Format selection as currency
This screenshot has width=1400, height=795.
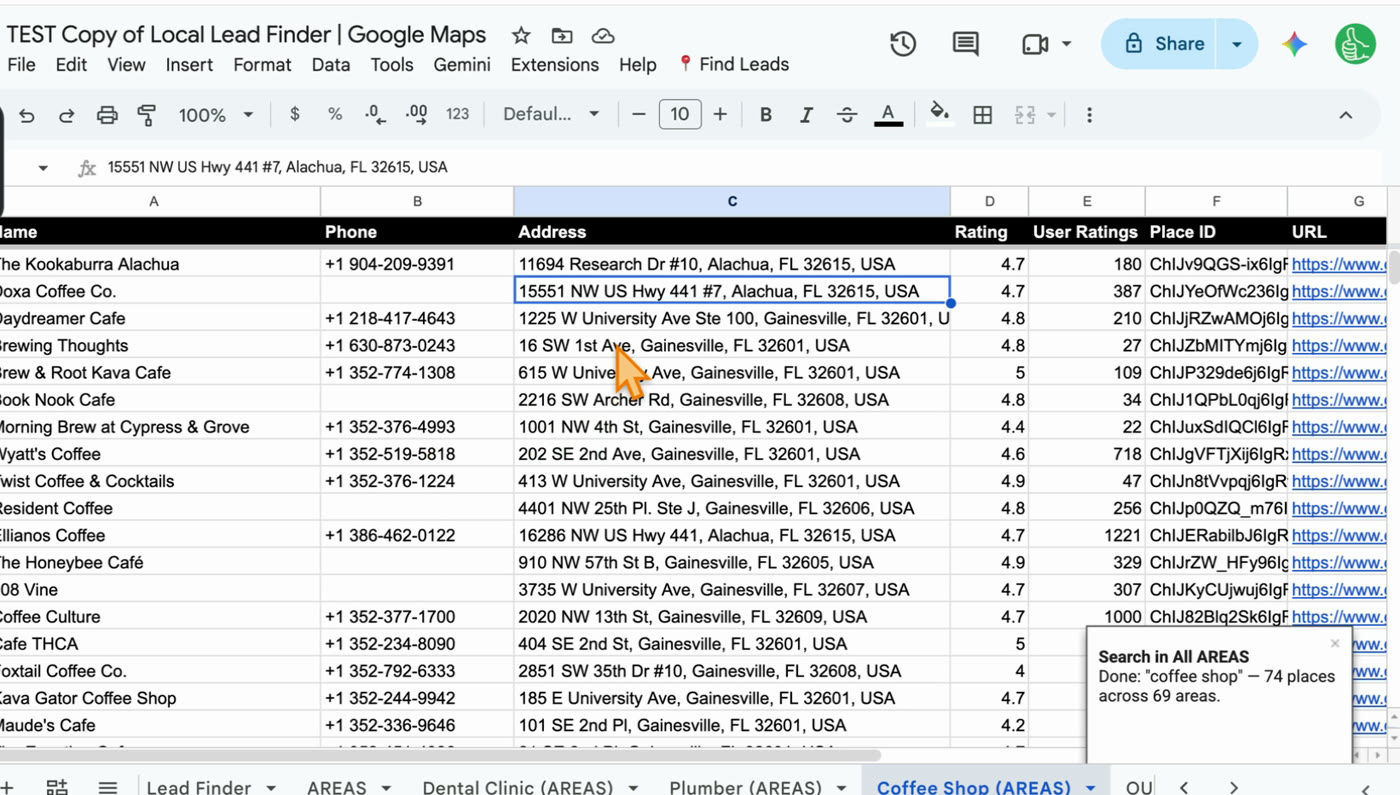point(294,114)
